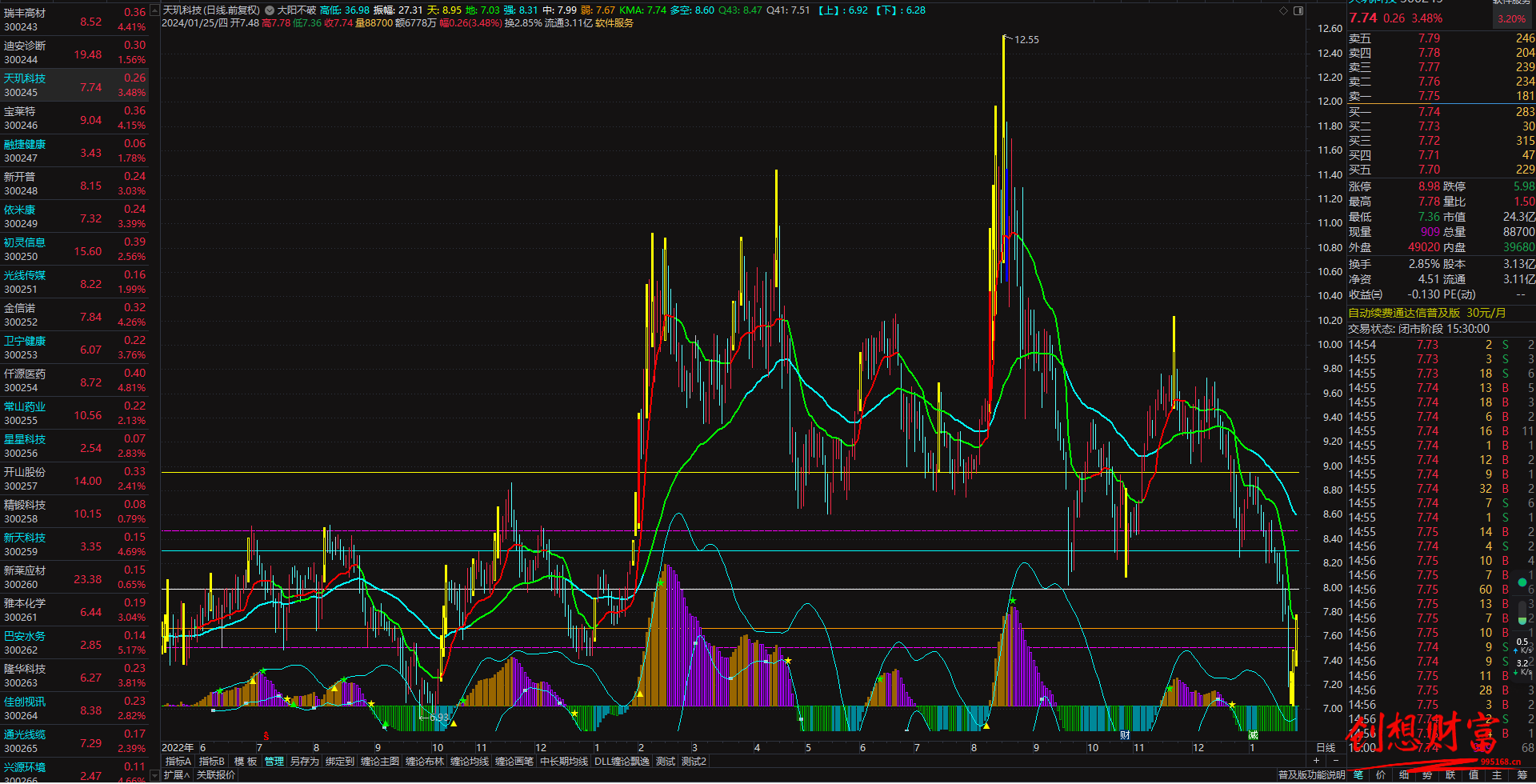
Task: Select stock 卫宁健康 300253 in the list
Action: [74, 348]
